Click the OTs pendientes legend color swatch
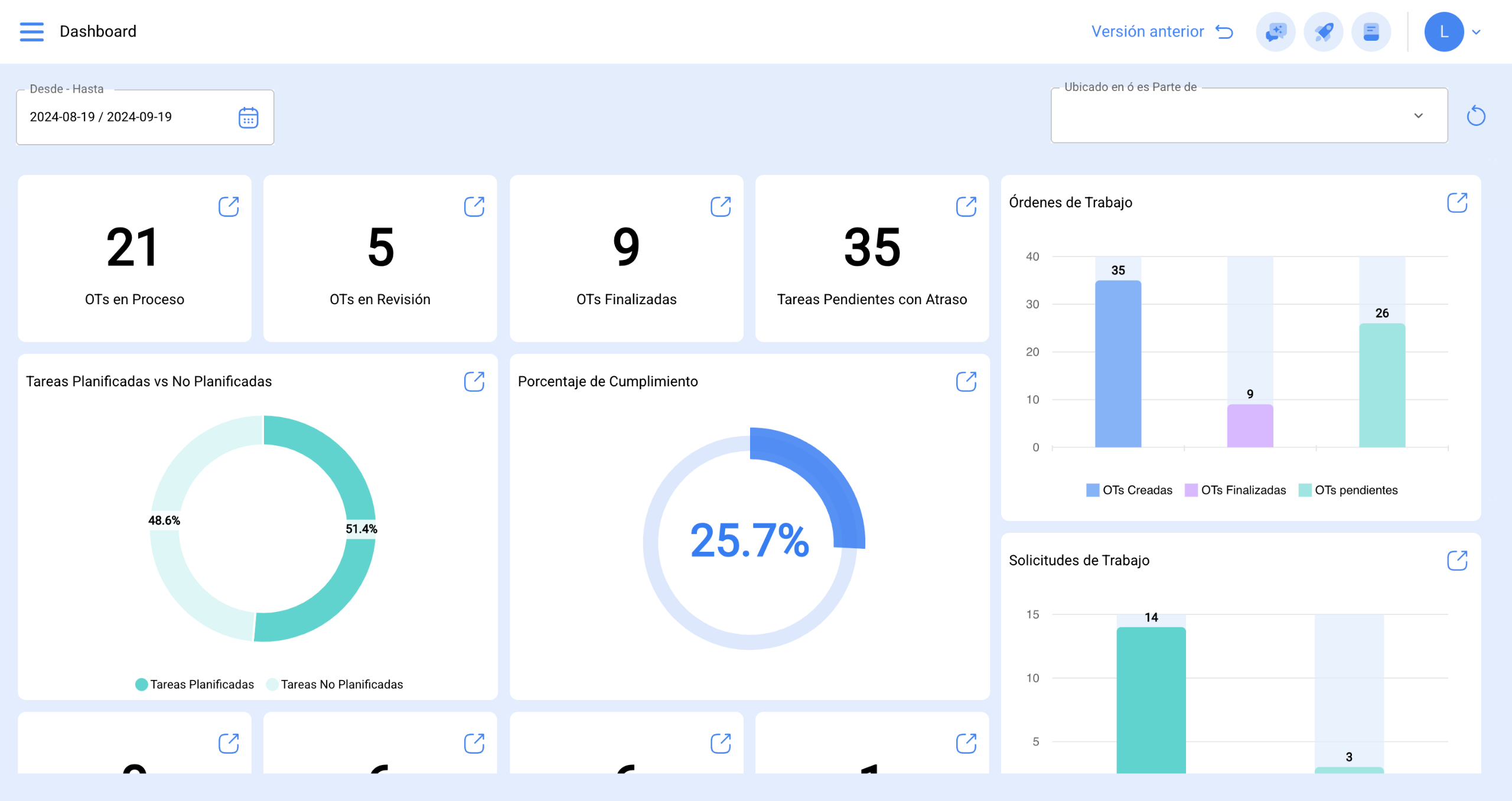This screenshot has width=1512, height=801. click(x=1305, y=490)
